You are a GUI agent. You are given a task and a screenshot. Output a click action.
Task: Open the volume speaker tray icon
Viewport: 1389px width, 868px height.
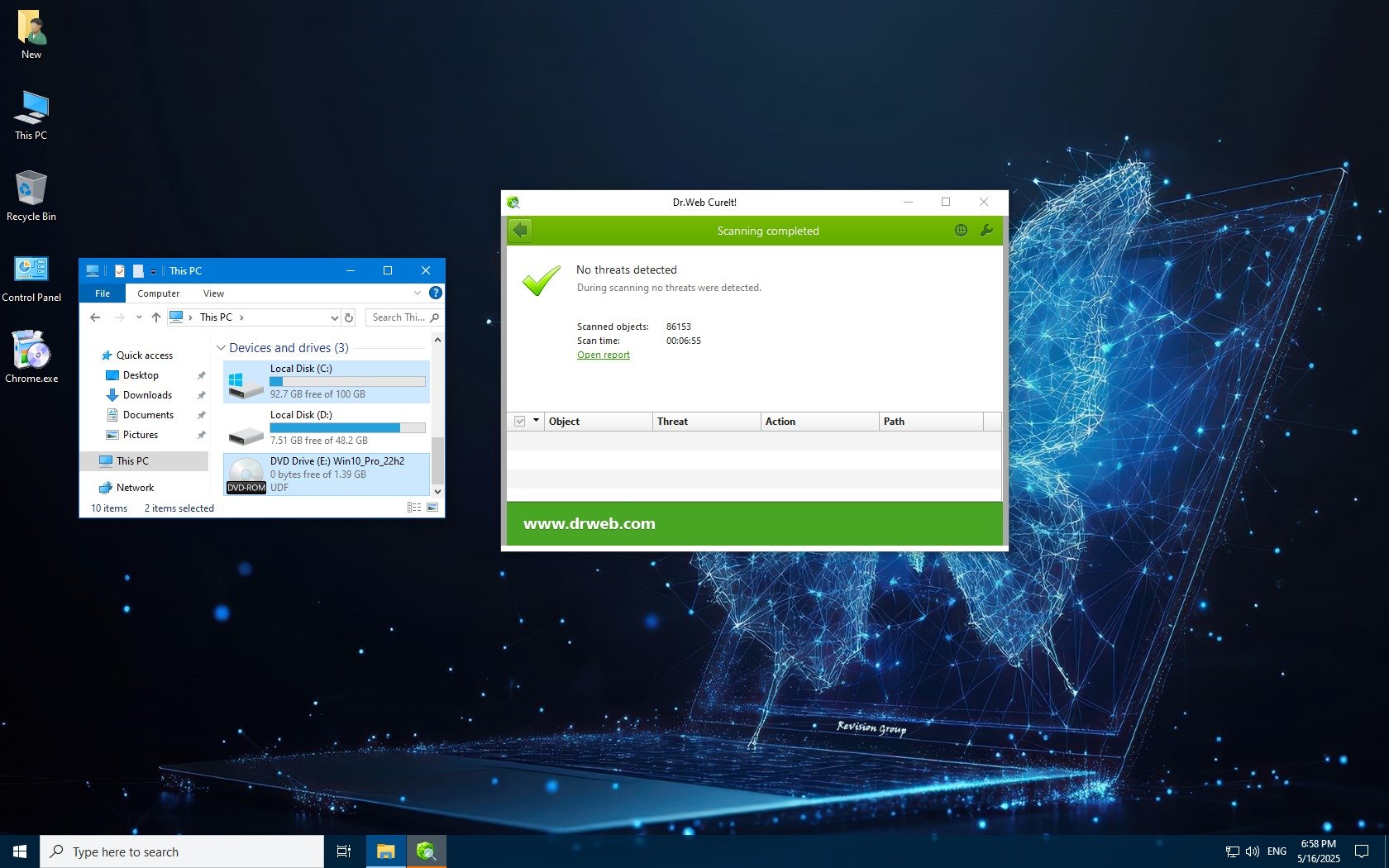pos(1252,851)
